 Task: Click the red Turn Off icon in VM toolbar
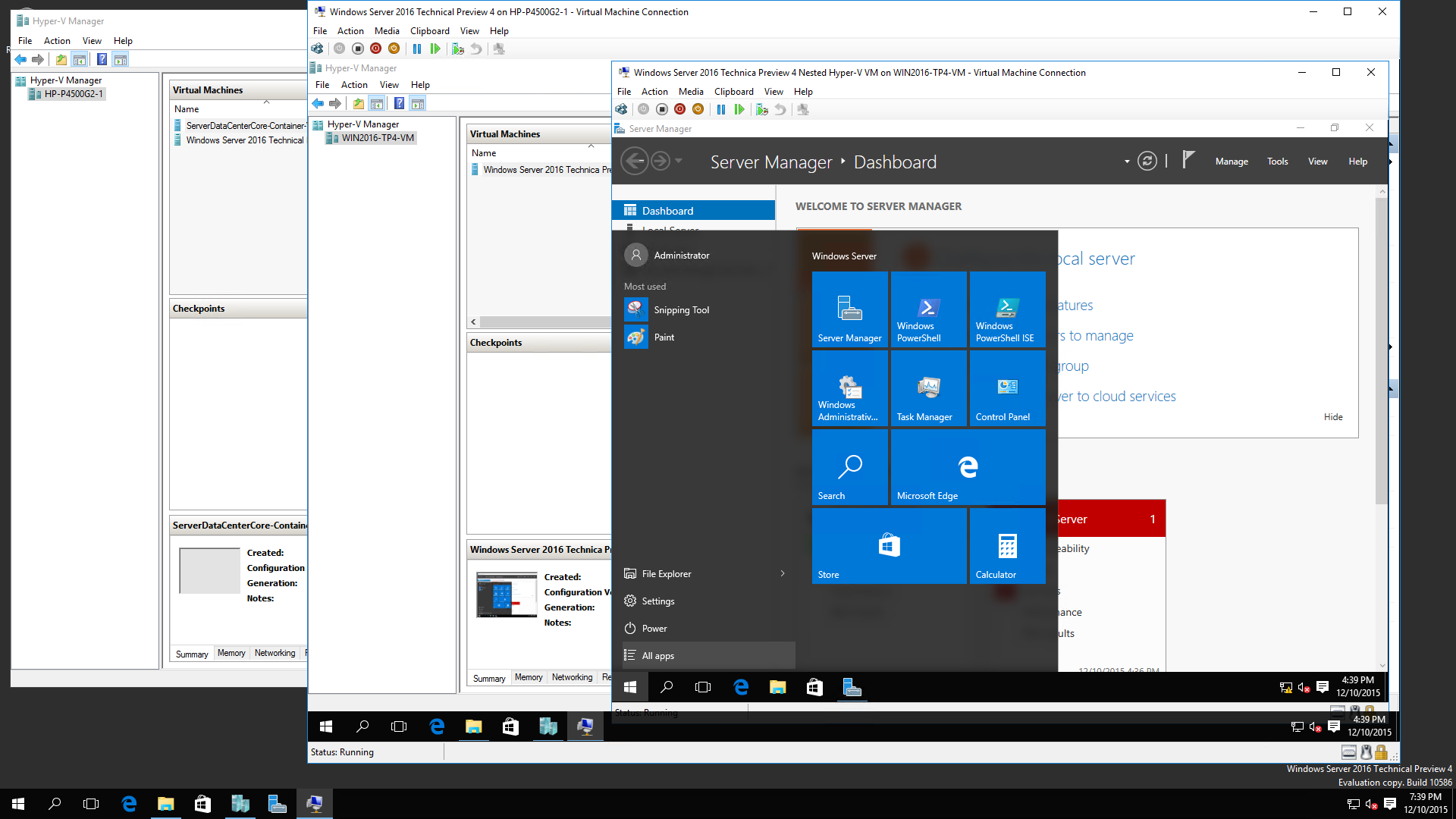(x=679, y=109)
